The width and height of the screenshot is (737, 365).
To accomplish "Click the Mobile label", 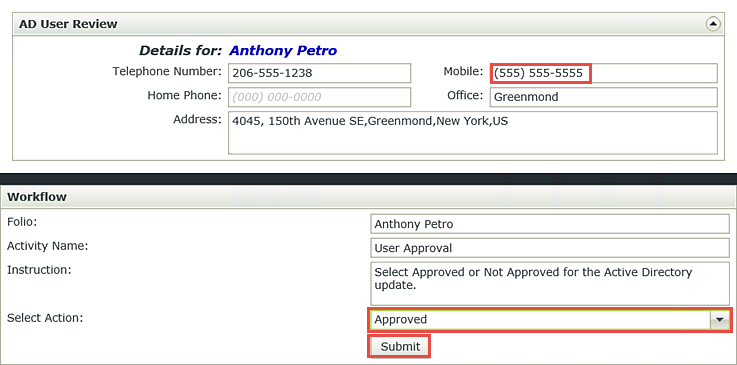I will click(x=463, y=72).
